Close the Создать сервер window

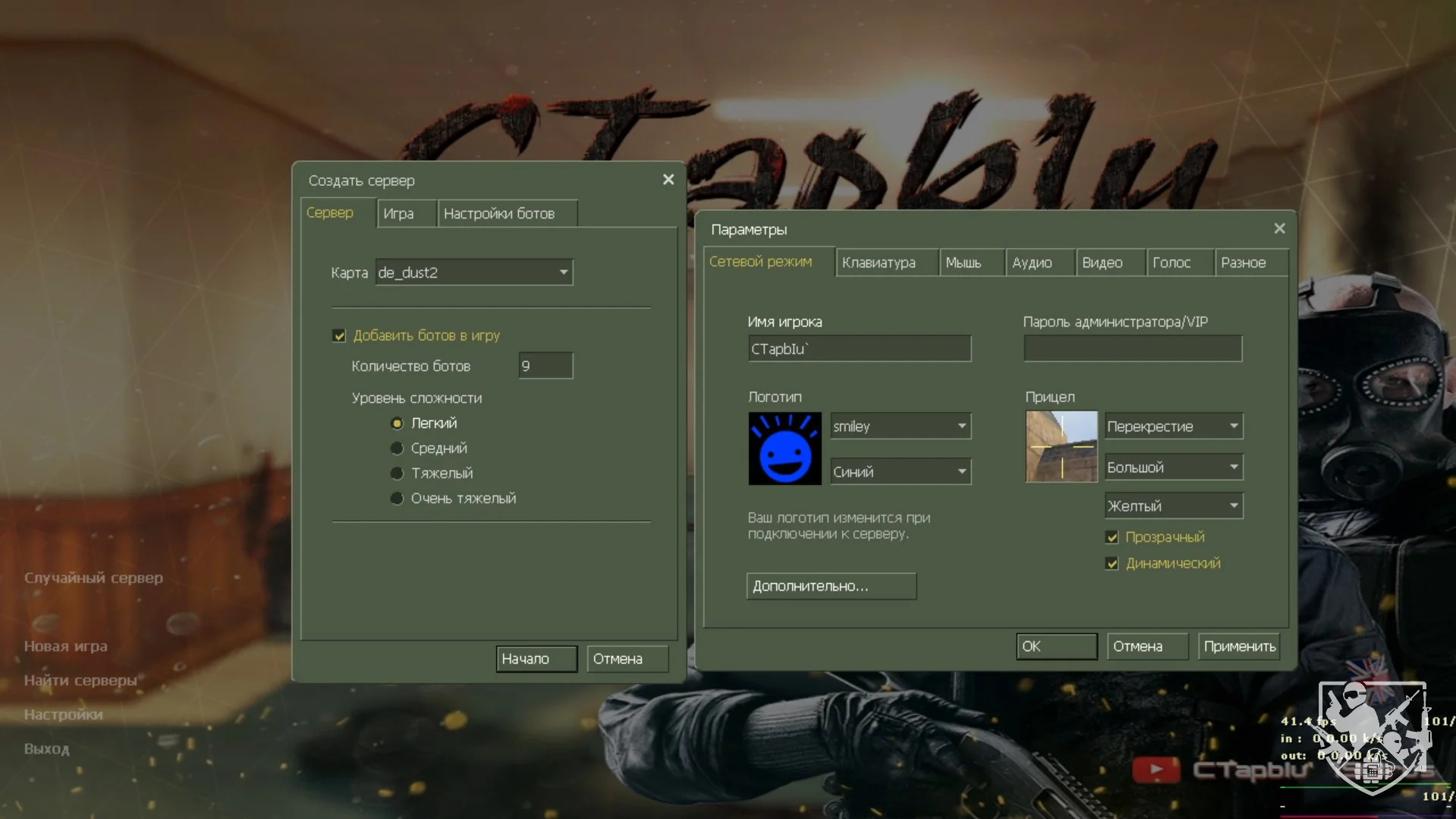click(668, 180)
